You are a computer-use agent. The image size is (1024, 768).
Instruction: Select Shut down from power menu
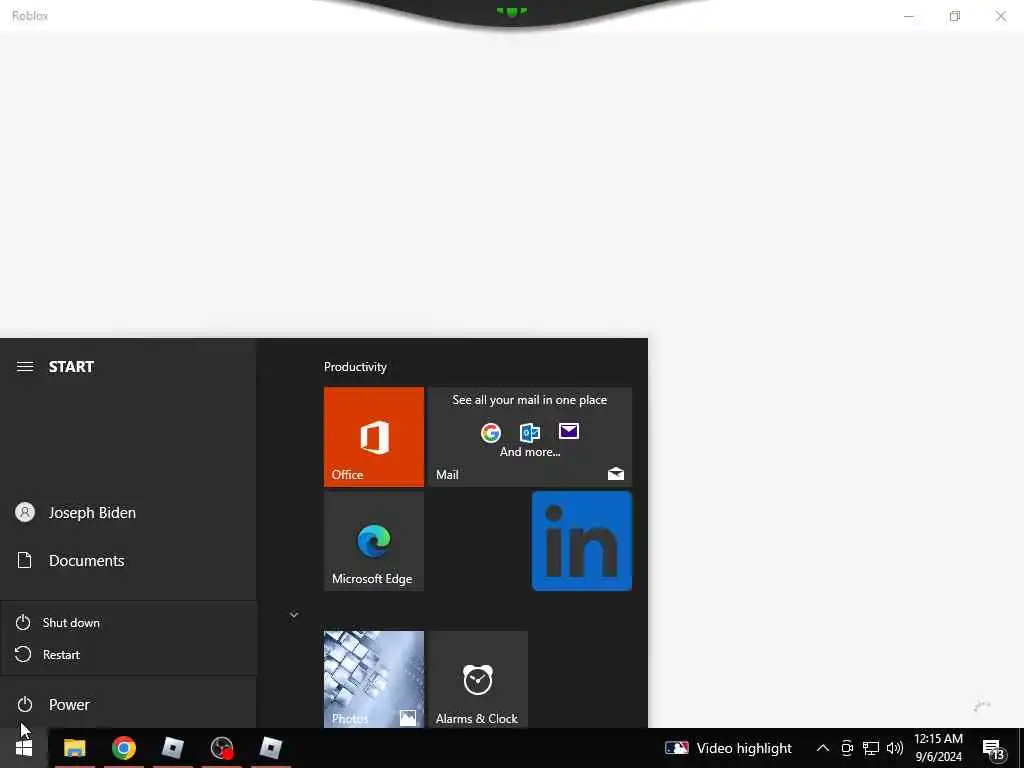coord(129,622)
